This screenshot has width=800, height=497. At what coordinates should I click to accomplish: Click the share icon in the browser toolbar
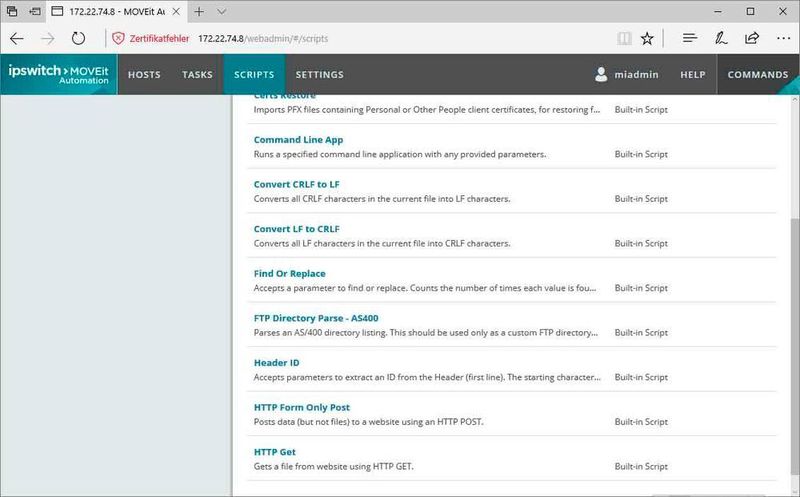tap(752, 38)
